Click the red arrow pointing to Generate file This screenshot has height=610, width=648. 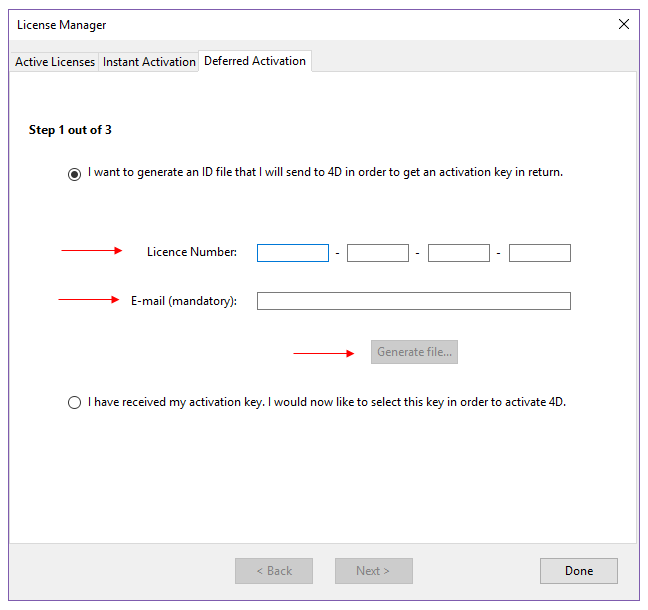[x=324, y=353]
